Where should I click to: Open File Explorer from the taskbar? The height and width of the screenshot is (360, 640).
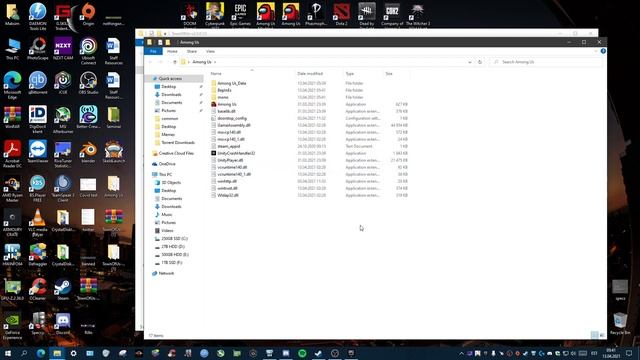pos(57,353)
